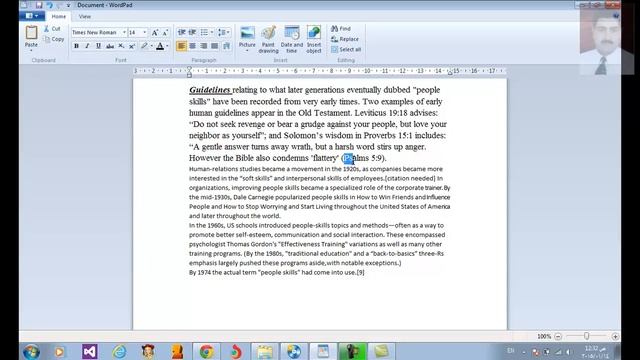Save the document from quick access toolbar
The width and height of the screenshot is (640, 360).
[x=39, y=5]
